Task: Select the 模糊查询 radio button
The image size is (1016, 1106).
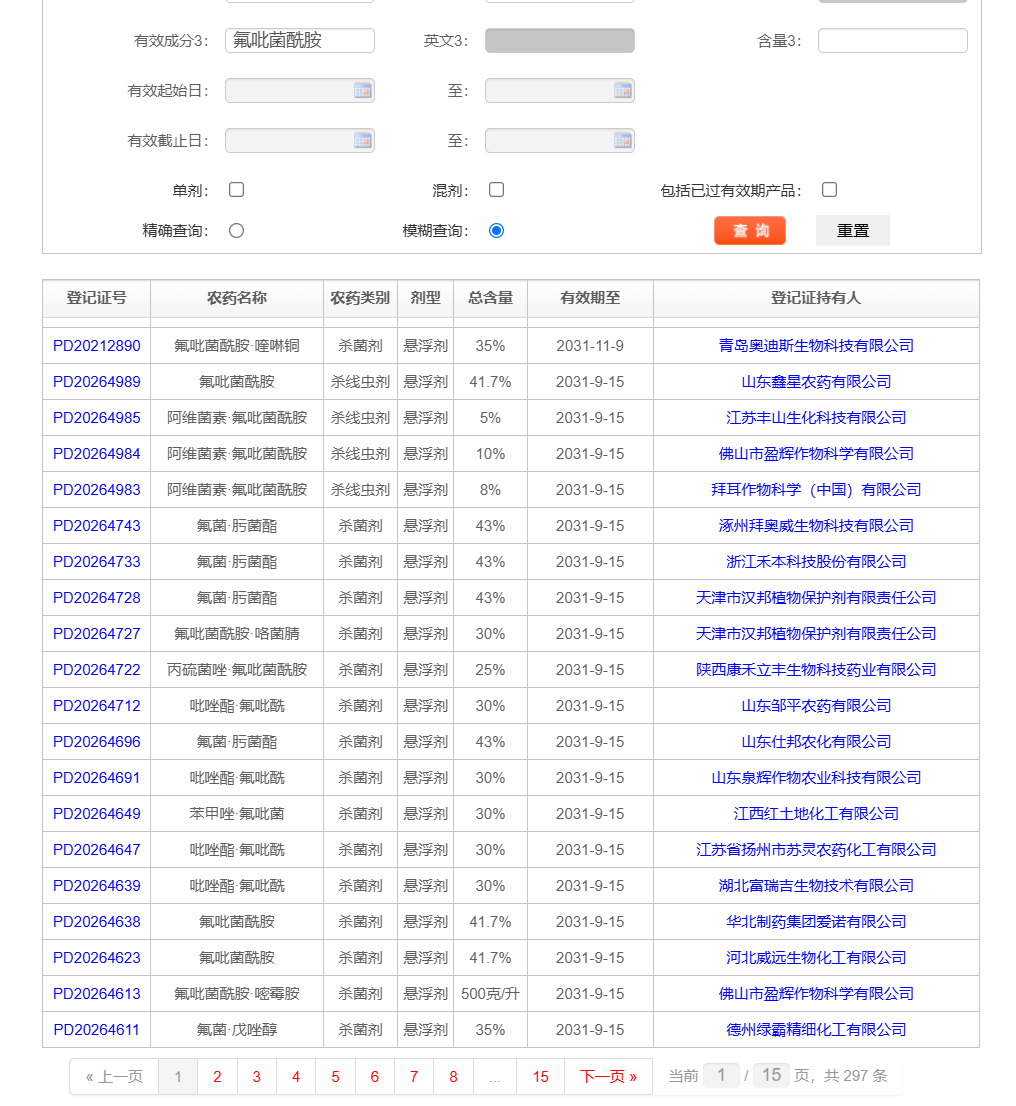Action: 497,231
